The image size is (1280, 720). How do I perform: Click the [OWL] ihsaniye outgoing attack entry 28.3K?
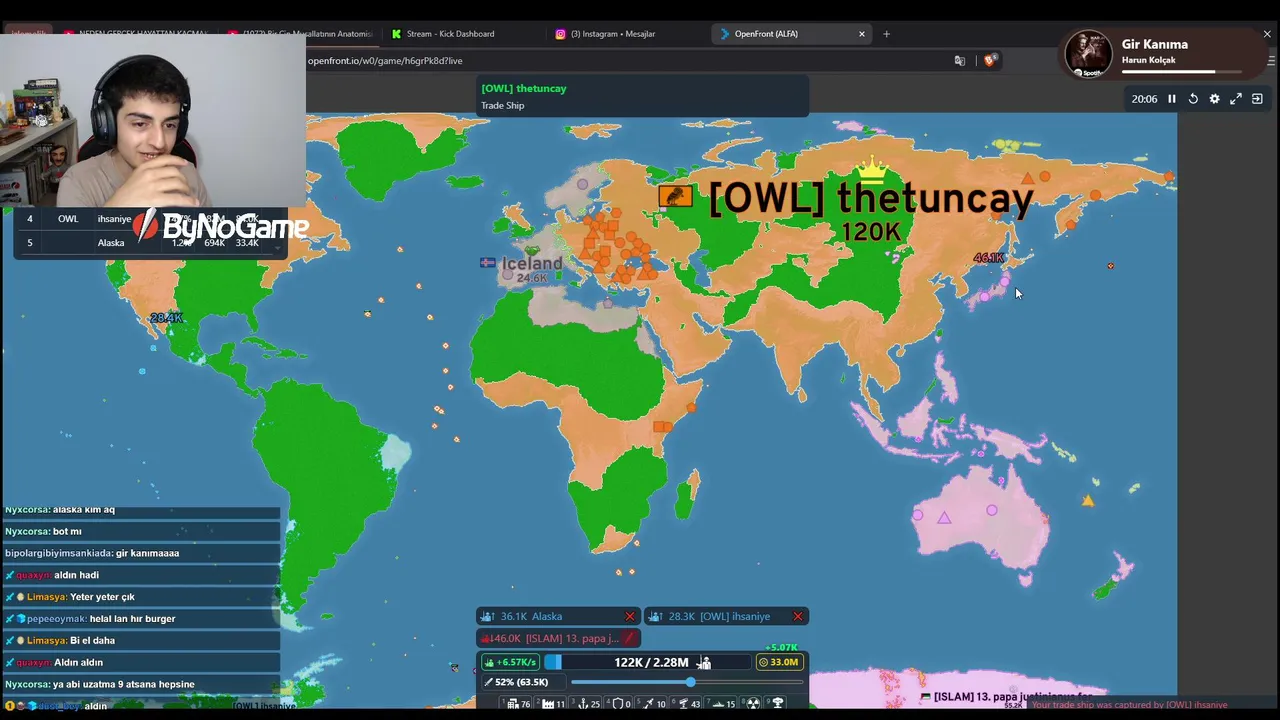pyautogui.click(x=727, y=617)
